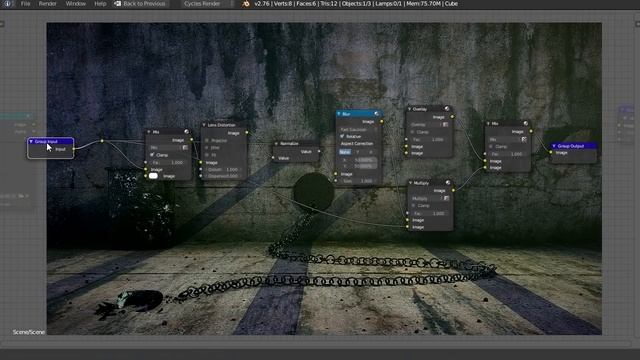Click Blur node's Image output socket
640x360 pixels.
[x=382, y=122]
